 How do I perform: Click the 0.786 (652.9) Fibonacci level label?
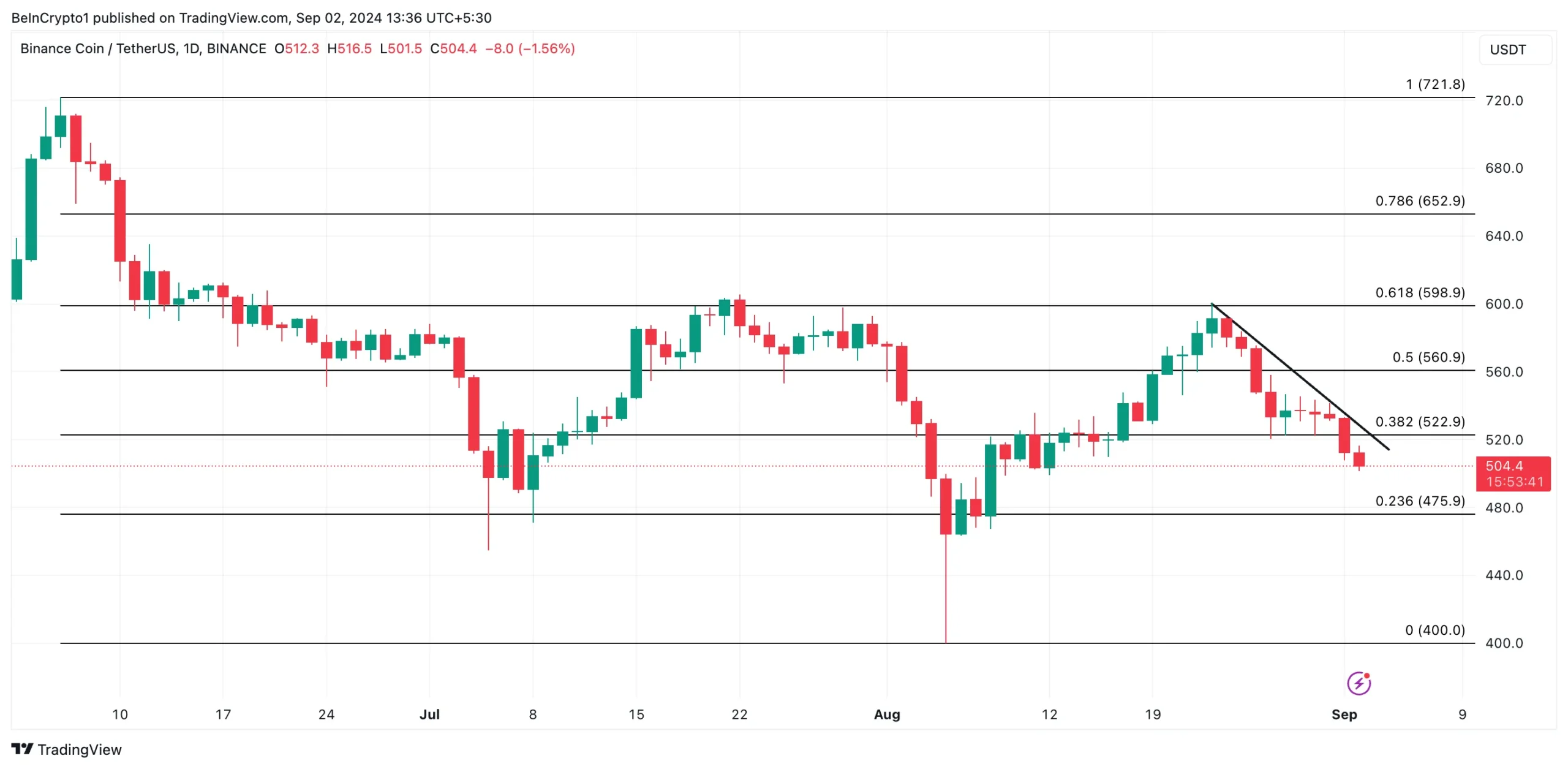pos(1420,201)
